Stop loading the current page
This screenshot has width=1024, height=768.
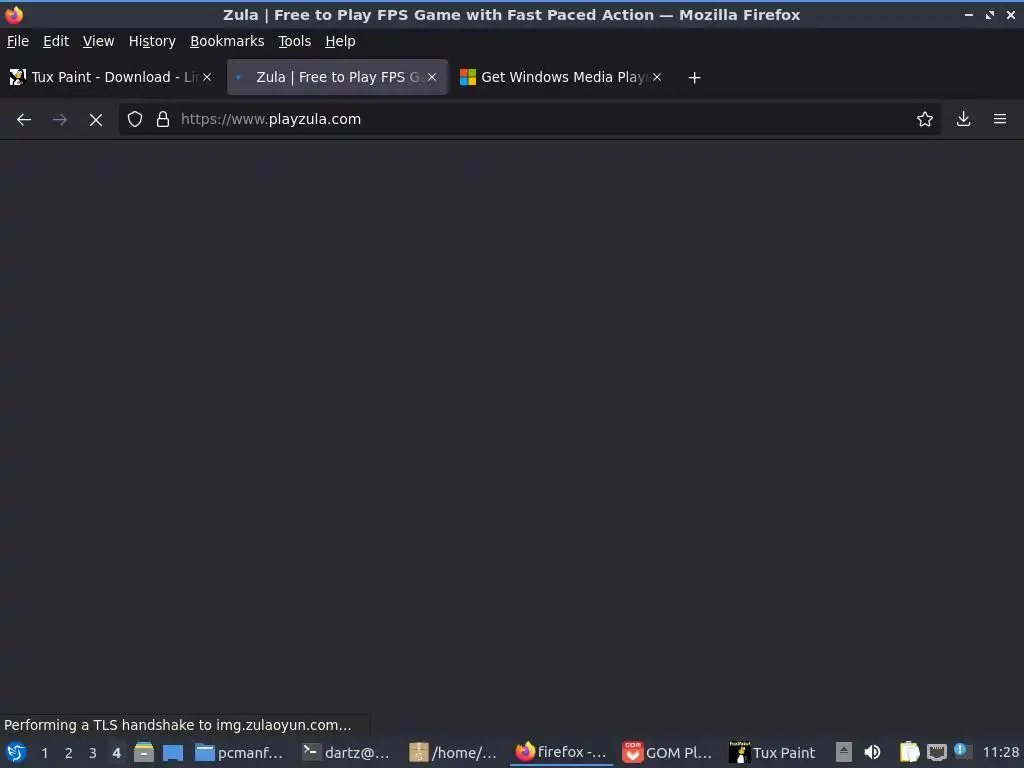[95, 120]
